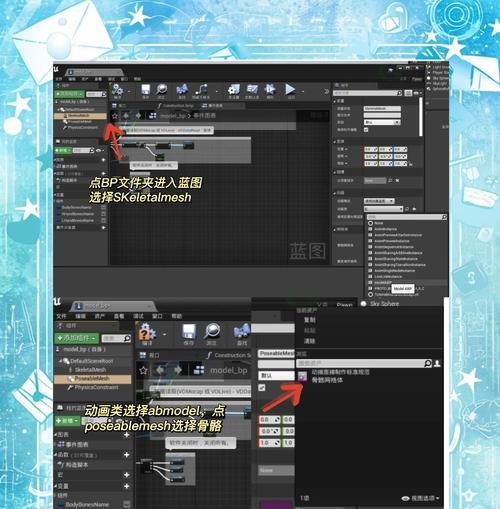Click forward arrow in upper graph navigation
Viewport: 500px width, 509px height.
tap(139, 116)
